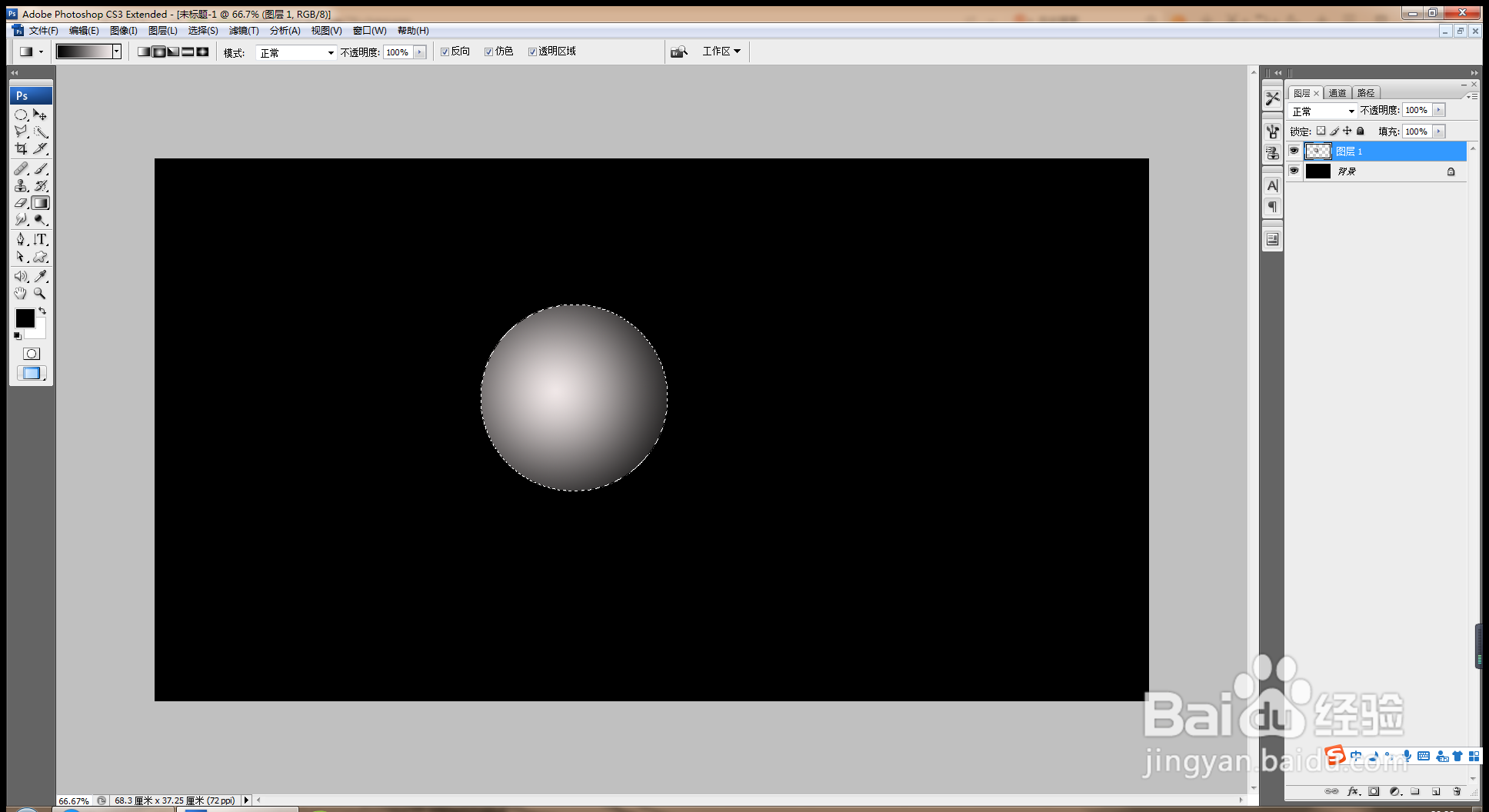Toggle lock all for the layer
Image resolution: width=1489 pixels, height=812 pixels.
[1360, 131]
